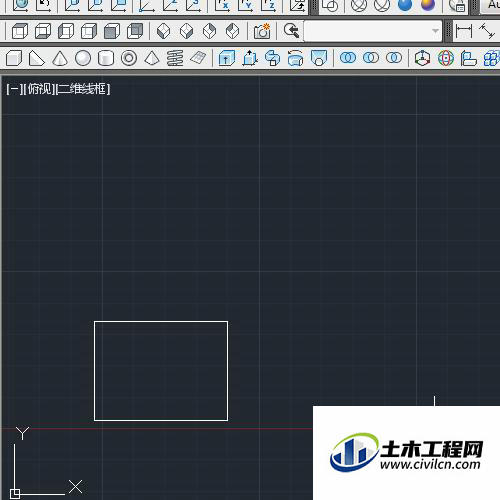Image resolution: width=500 pixels, height=500 pixels.
Task: Switch to the Right view cube icon
Action: (89, 32)
